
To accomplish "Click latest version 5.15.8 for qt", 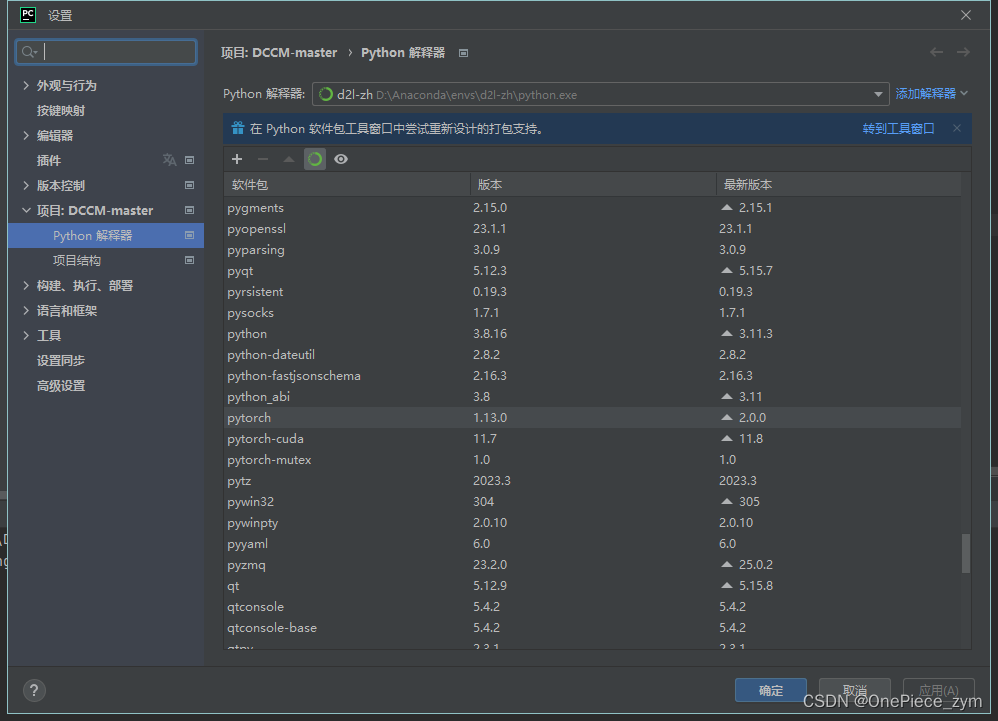I will pyautogui.click(x=756, y=585).
